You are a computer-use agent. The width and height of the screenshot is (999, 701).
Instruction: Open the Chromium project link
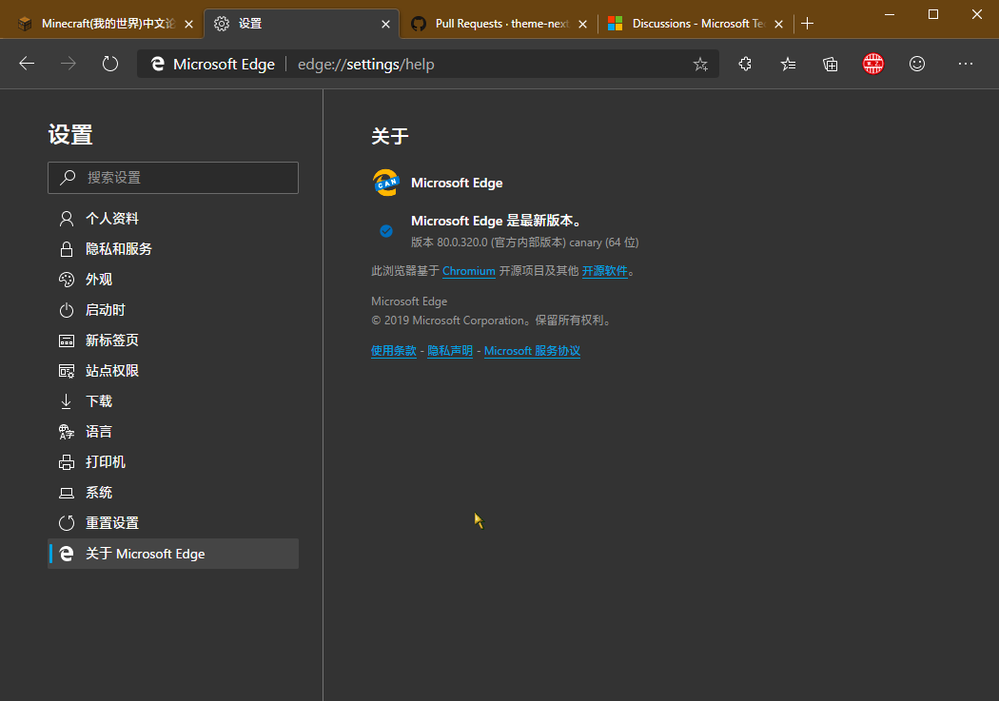tap(468, 271)
